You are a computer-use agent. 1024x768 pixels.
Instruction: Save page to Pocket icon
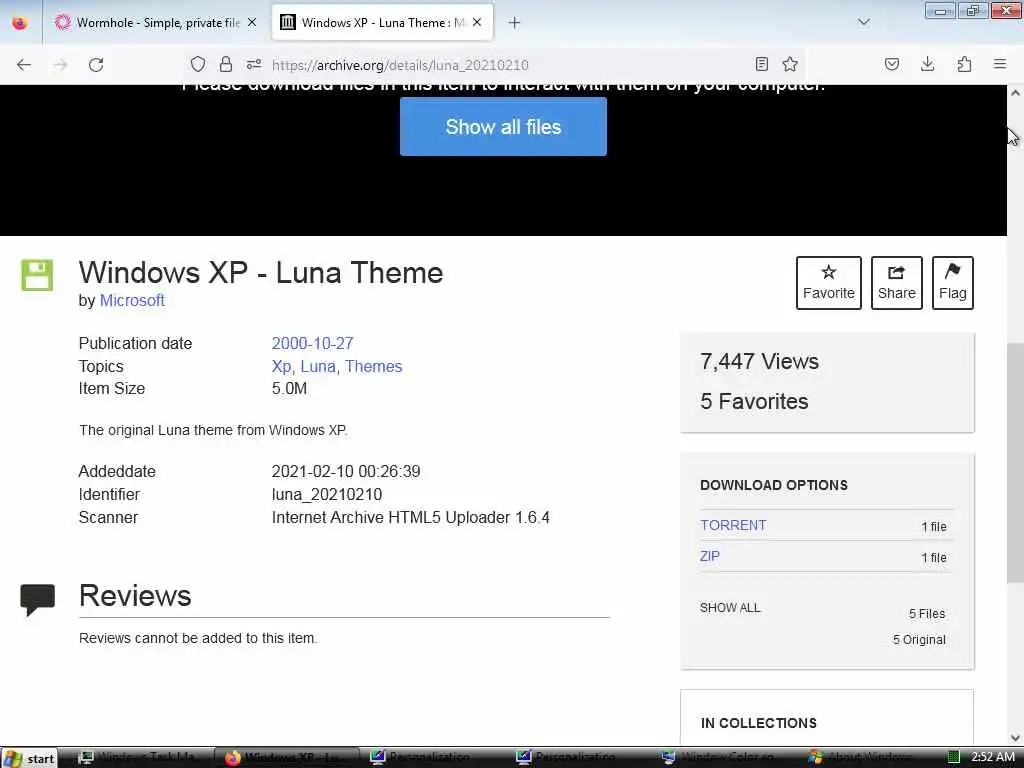pos(892,64)
